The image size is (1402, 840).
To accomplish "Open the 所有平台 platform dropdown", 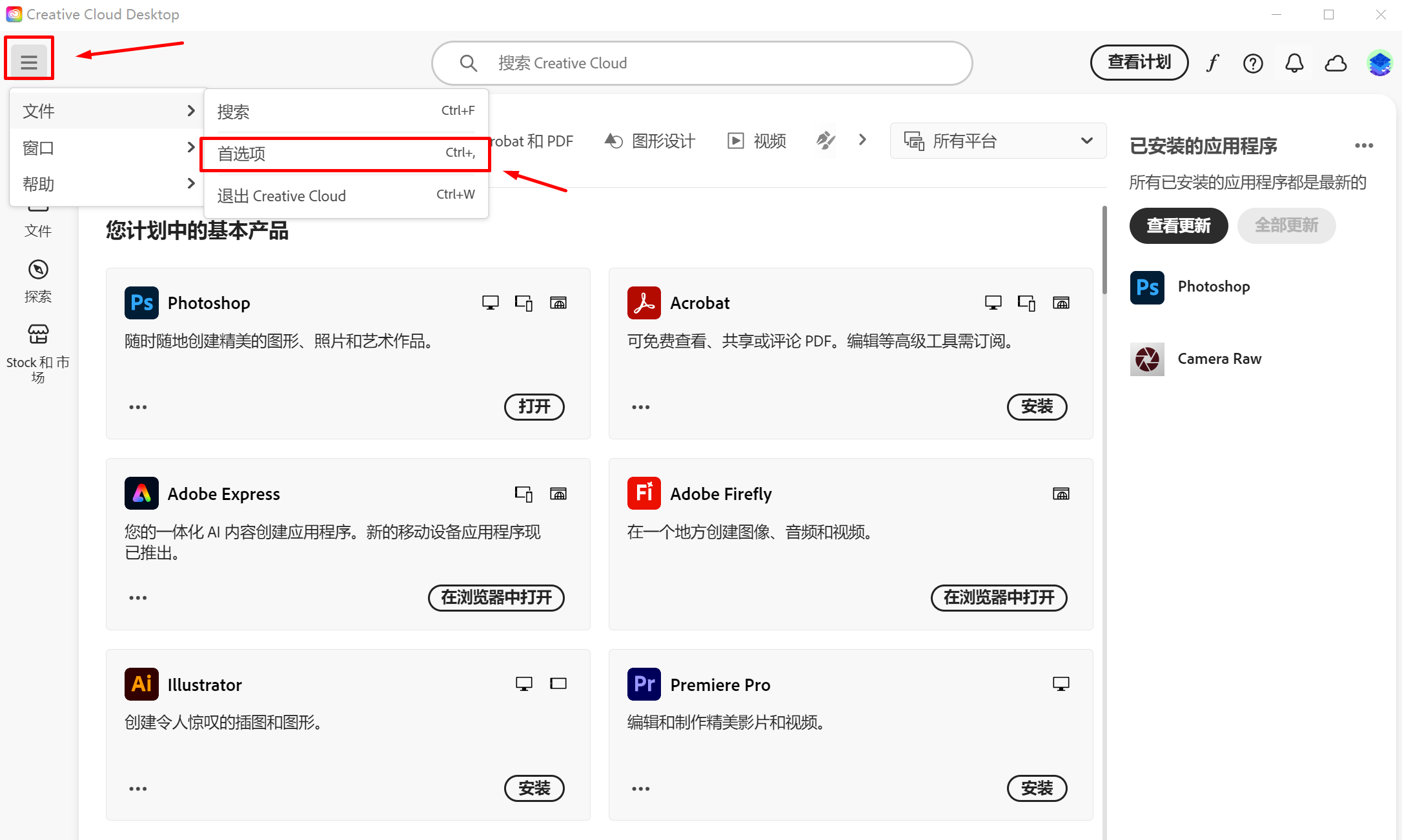I will point(998,141).
